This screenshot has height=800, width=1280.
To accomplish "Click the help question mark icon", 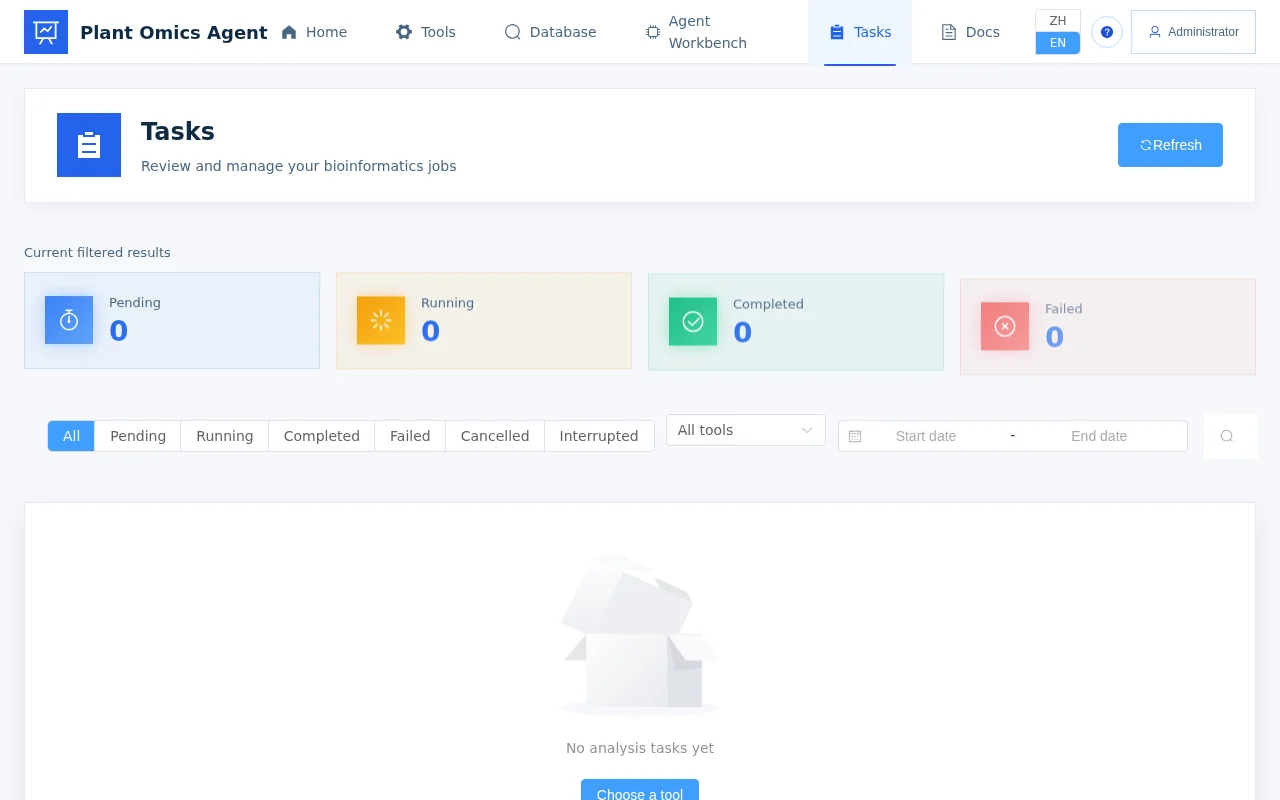I will [x=1107, y=32].
